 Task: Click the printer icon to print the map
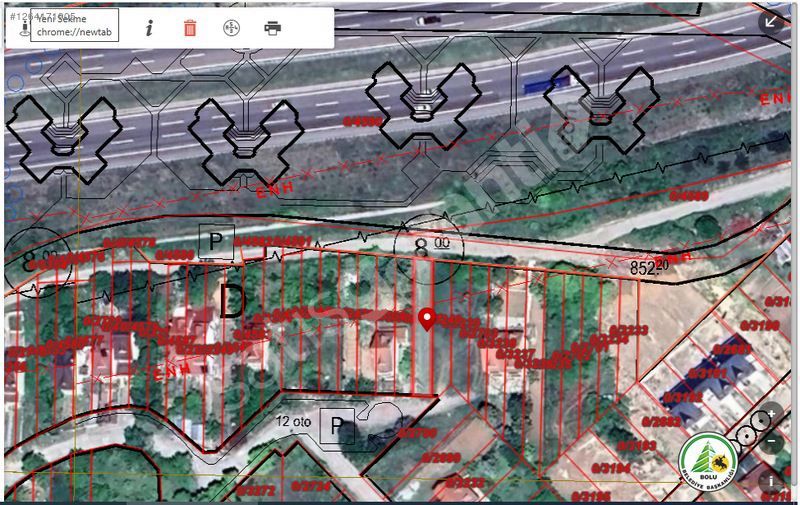coord(272,28)
